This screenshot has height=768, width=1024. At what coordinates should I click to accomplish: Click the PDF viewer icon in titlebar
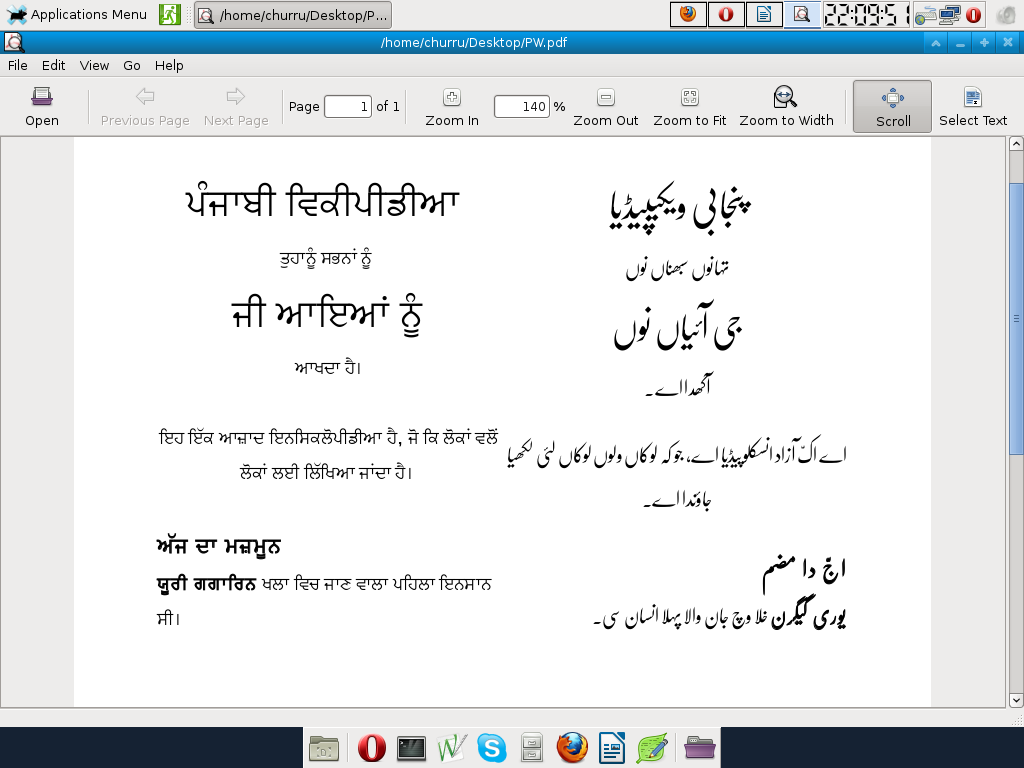[x=14, y=42]
